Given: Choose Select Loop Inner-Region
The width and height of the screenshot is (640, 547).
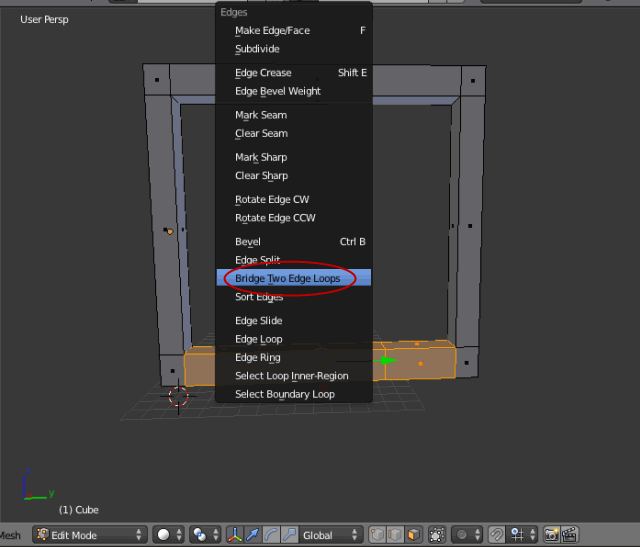Looking at the screenshot, I should point(293,376).
